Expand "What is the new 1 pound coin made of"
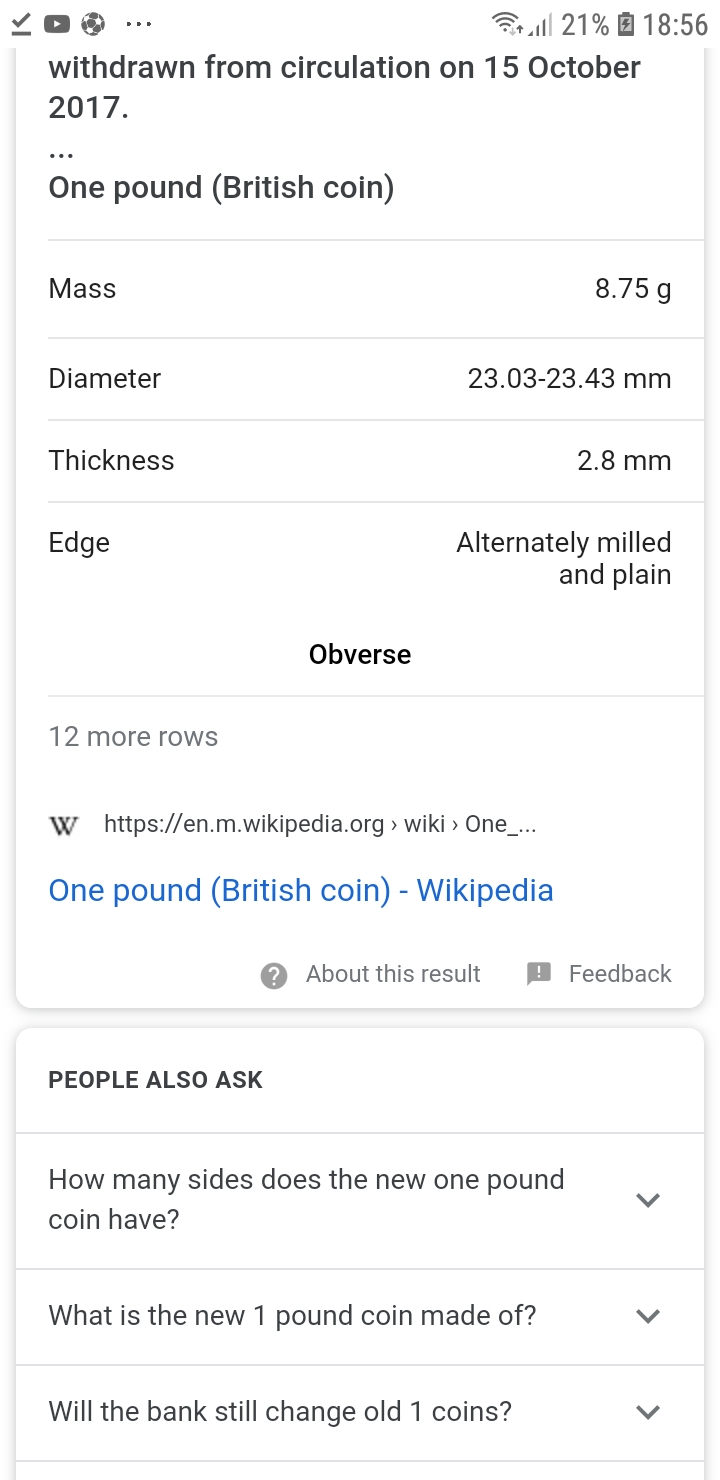 point(648,1316)
